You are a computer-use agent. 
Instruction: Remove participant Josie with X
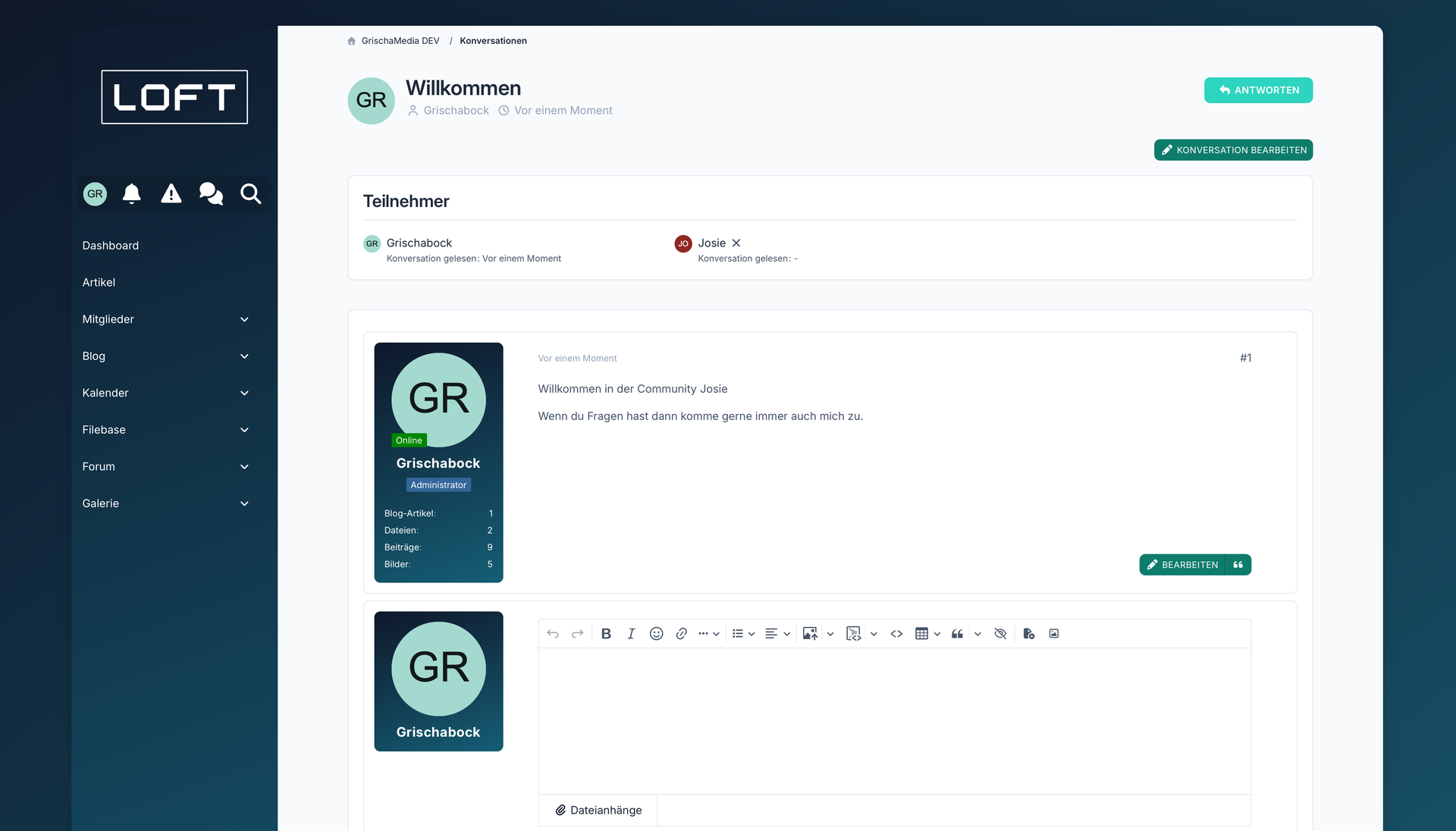tap(736, 243)
